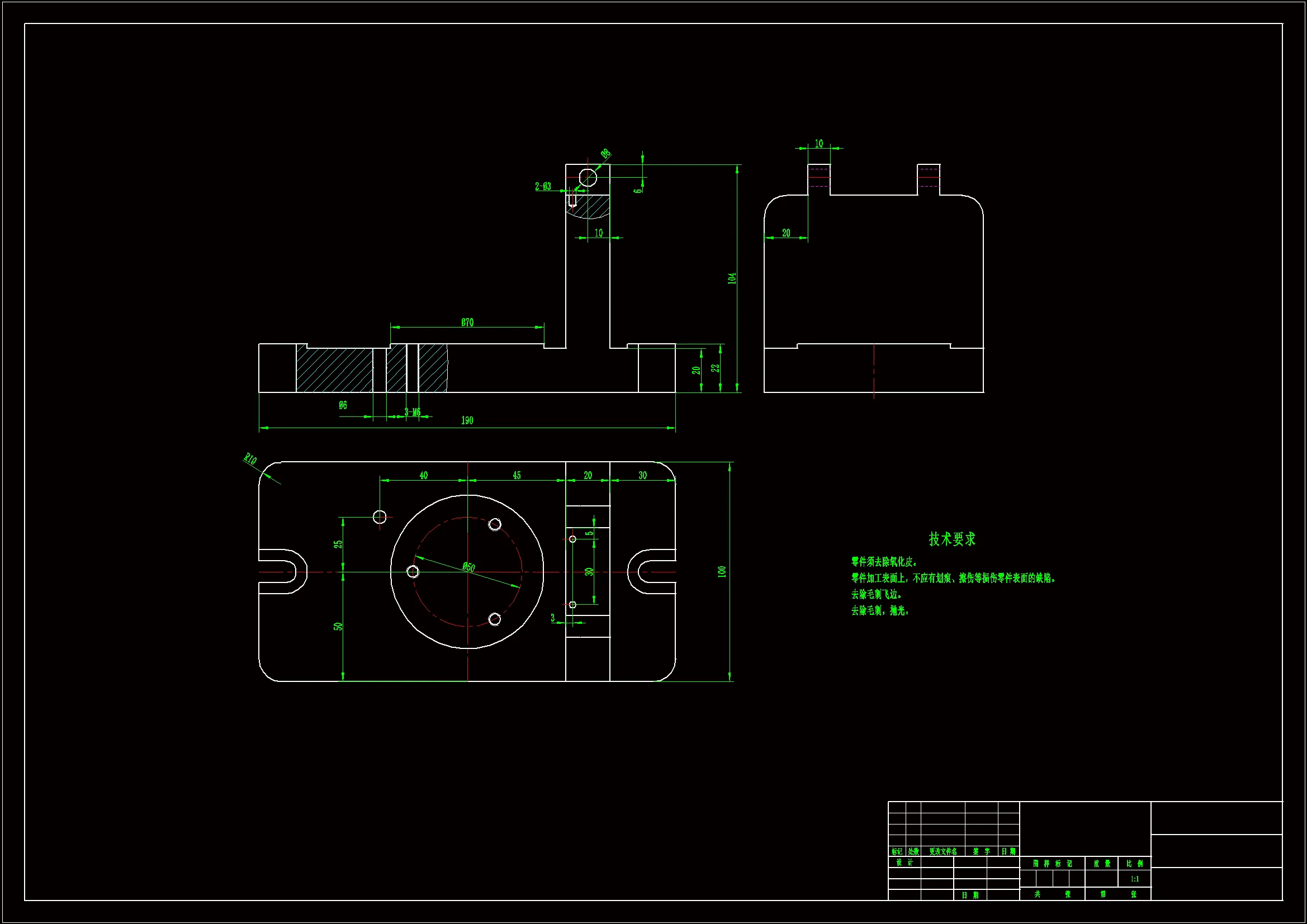Select the 更改文件名 header cell
The width and height of the screenshot is (1307, 924).
(x=943, y=852)
